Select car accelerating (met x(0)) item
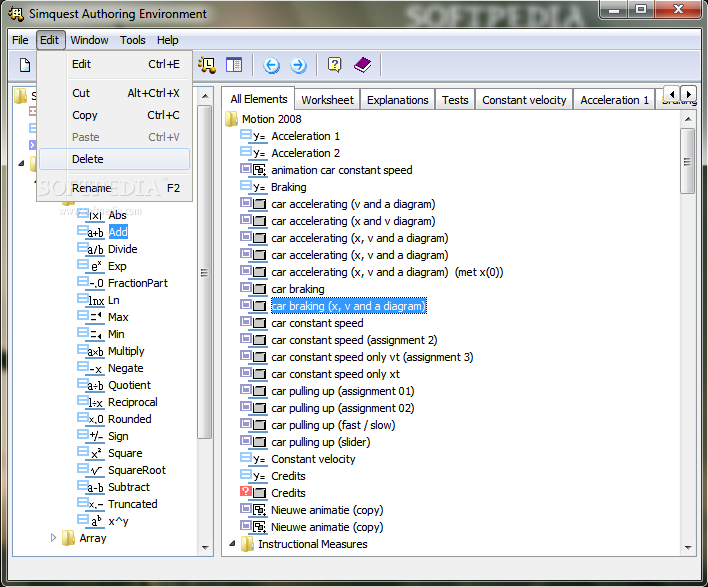 click(x=387, y=272)
